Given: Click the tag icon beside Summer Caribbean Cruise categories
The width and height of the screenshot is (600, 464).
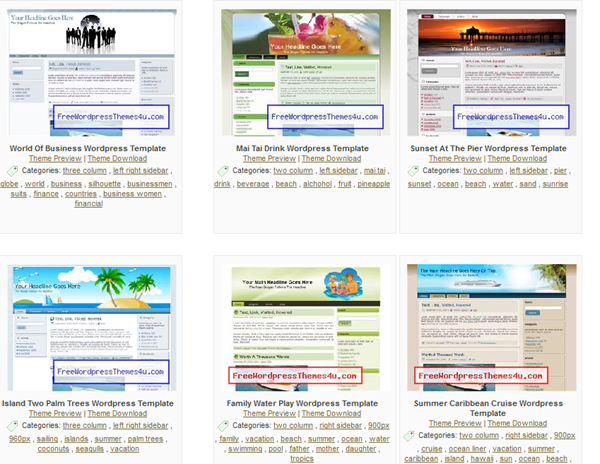Looking at the screenshot, I should [409, 435].
